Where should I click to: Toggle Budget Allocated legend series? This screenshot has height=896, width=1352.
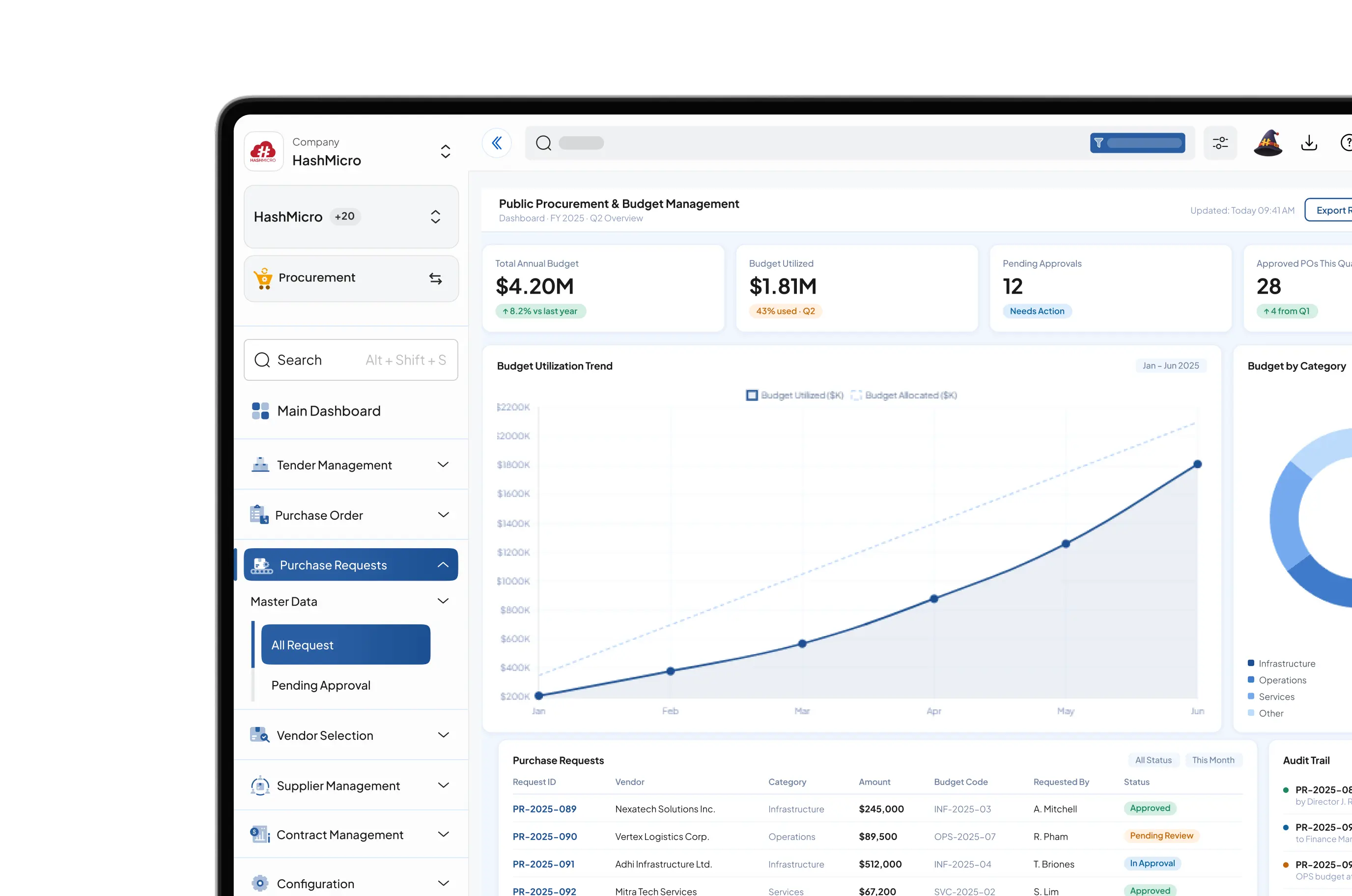click(x=903, y=395)
